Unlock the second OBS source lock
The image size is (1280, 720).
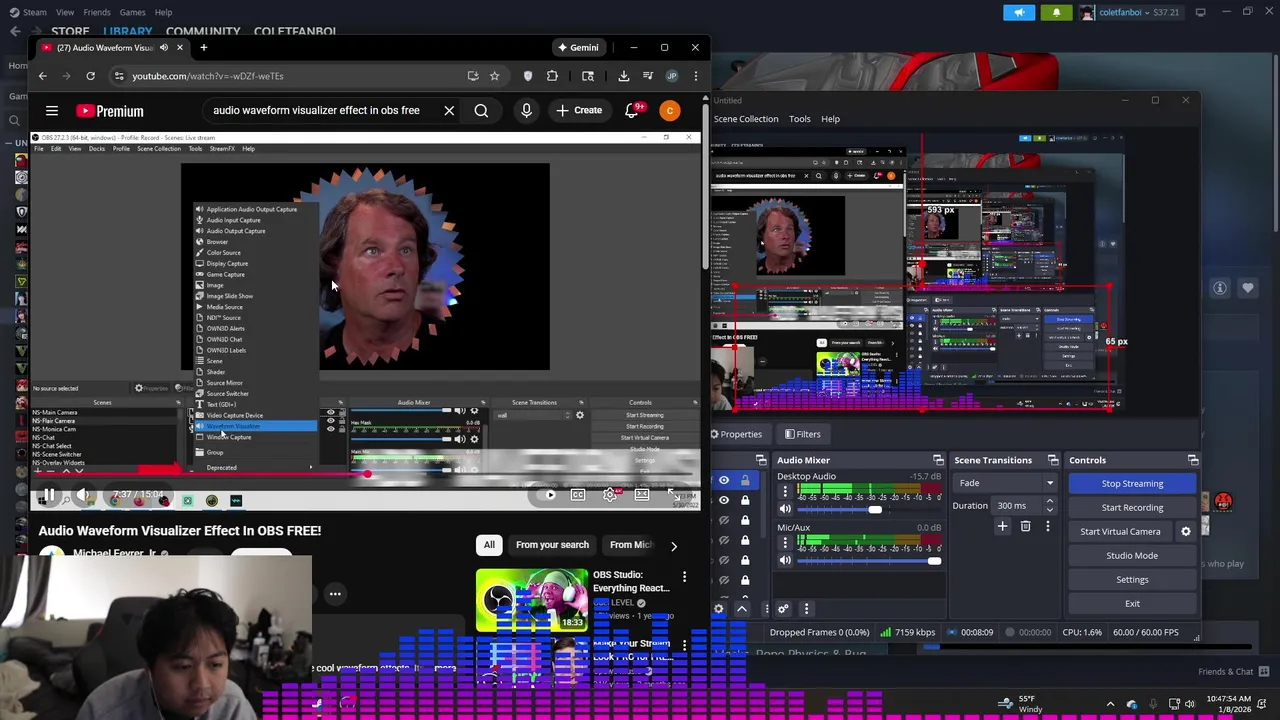745,500
